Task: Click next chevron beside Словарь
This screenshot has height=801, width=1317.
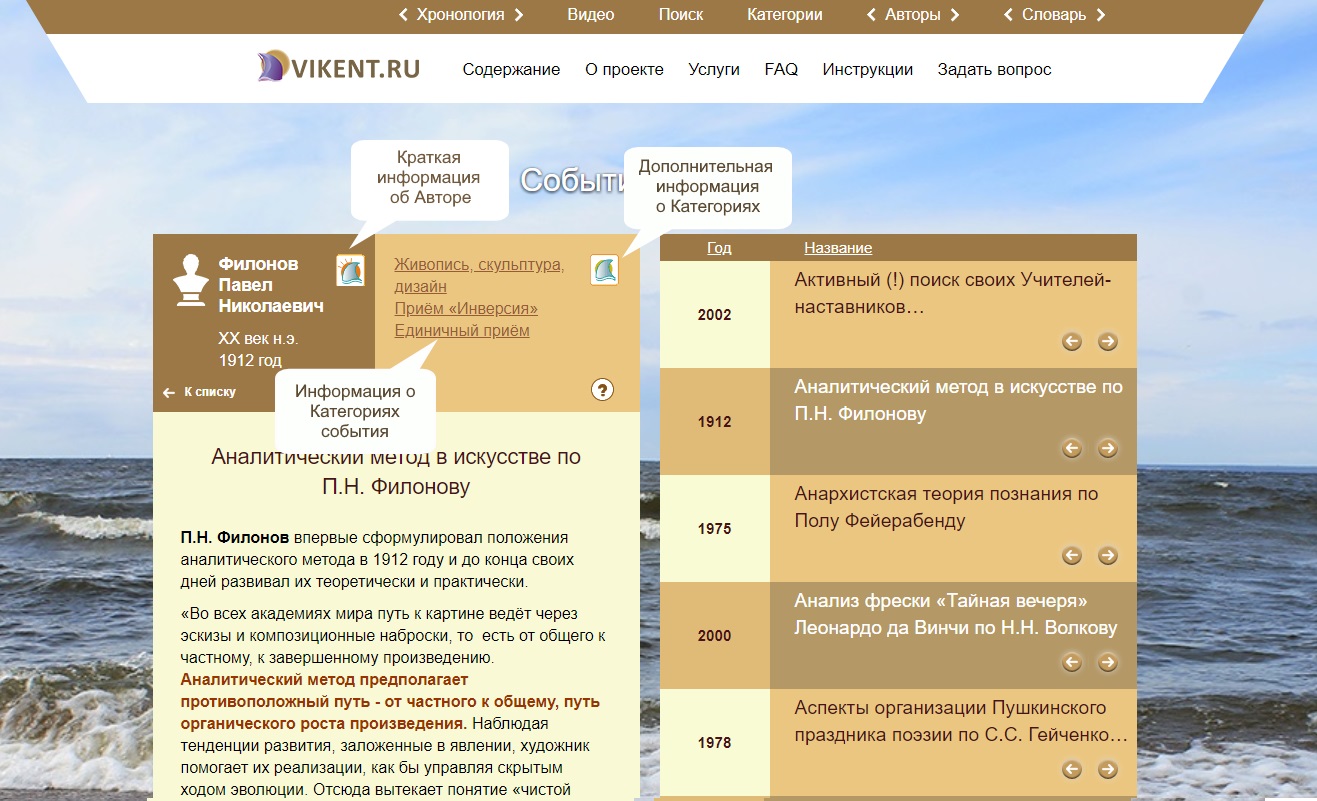Action: point(1101,15)
